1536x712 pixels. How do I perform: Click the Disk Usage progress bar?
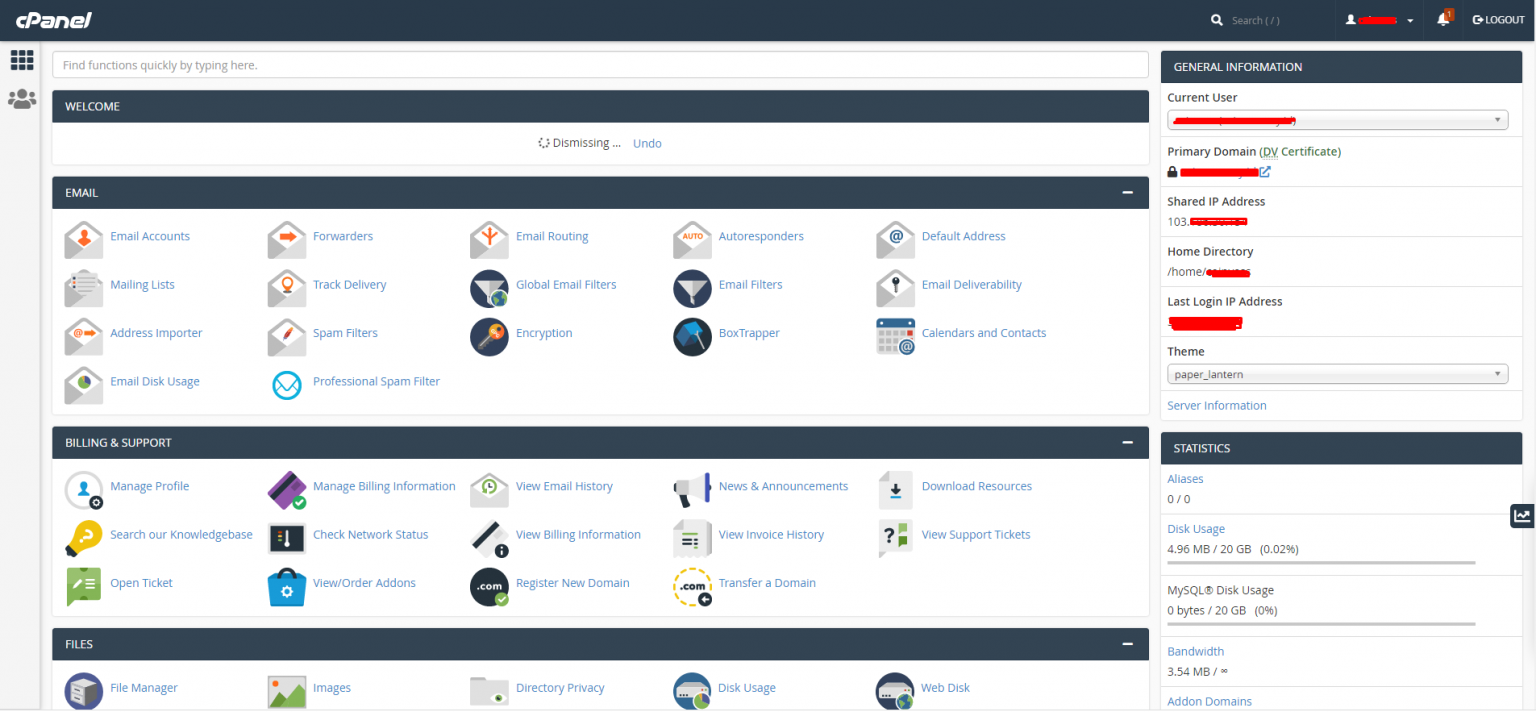1320,563
